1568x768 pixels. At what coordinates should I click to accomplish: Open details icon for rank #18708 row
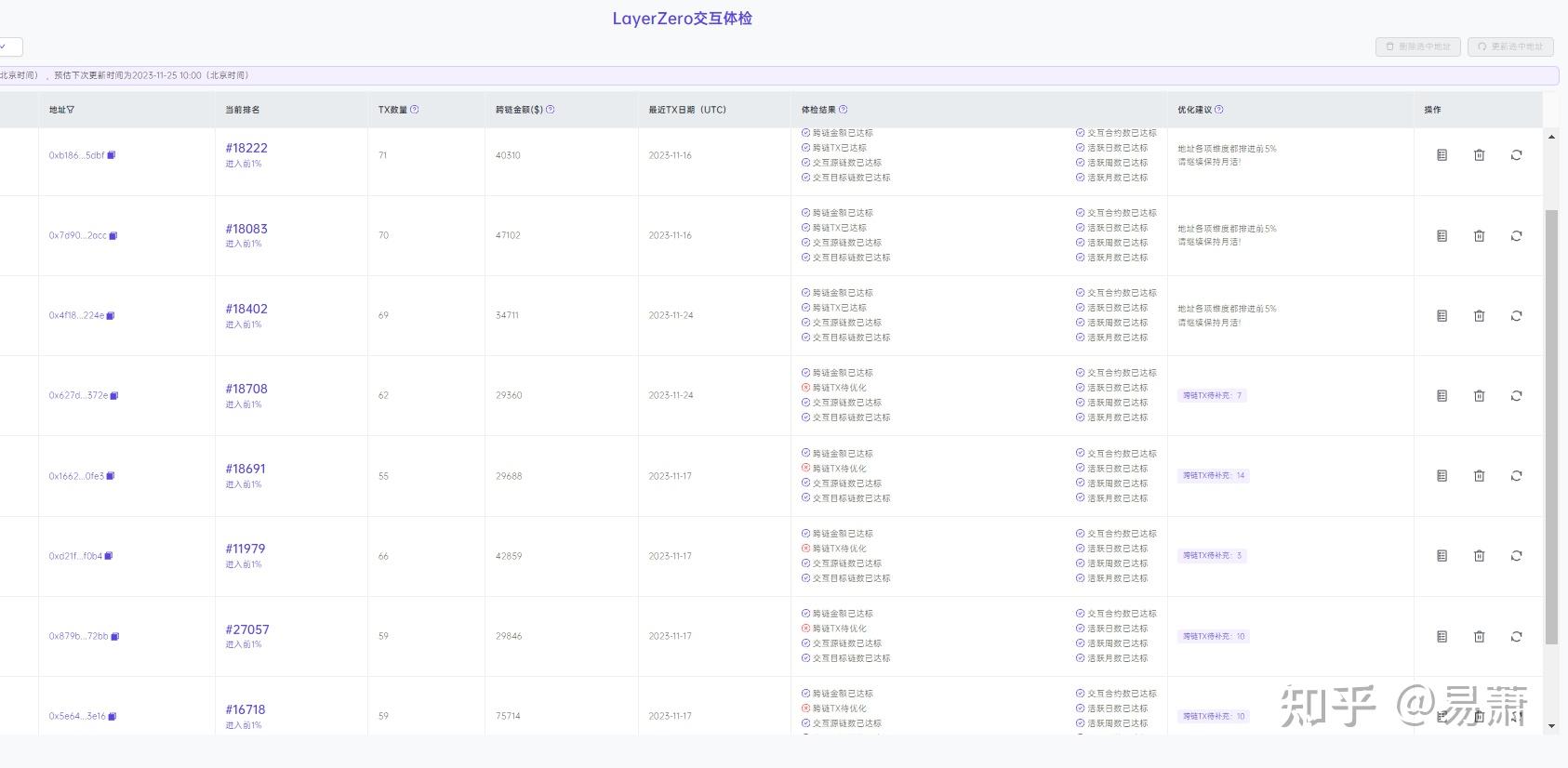click(1442, 395)
